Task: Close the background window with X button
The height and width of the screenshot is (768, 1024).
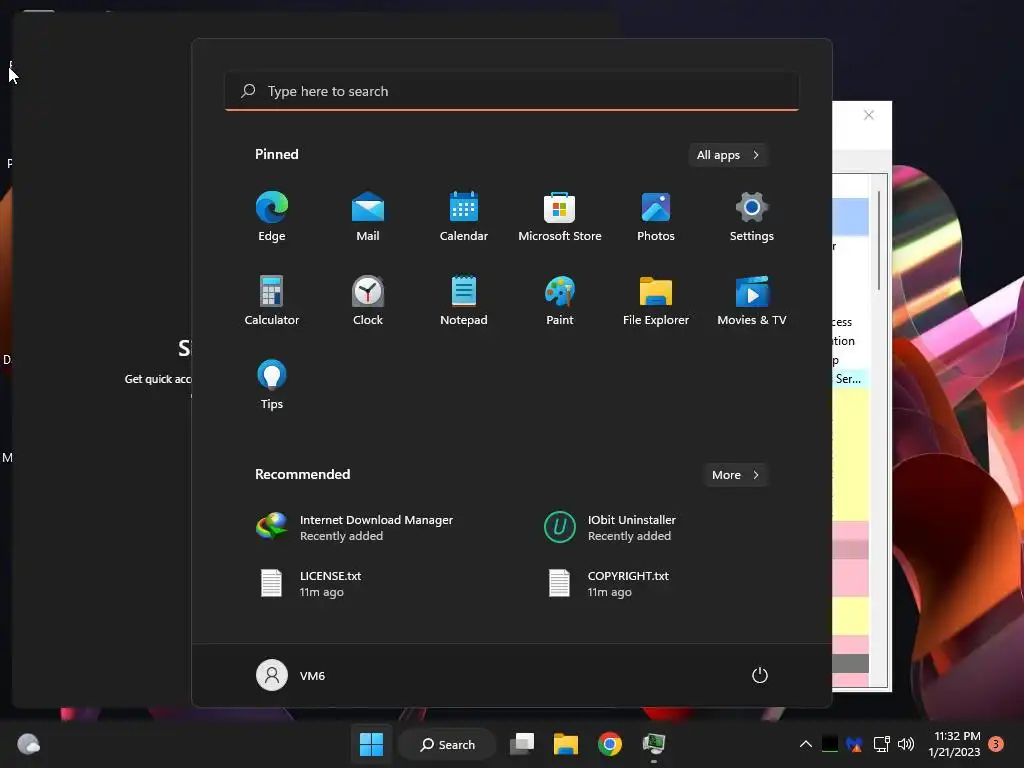Action: [x=869, y=115]
